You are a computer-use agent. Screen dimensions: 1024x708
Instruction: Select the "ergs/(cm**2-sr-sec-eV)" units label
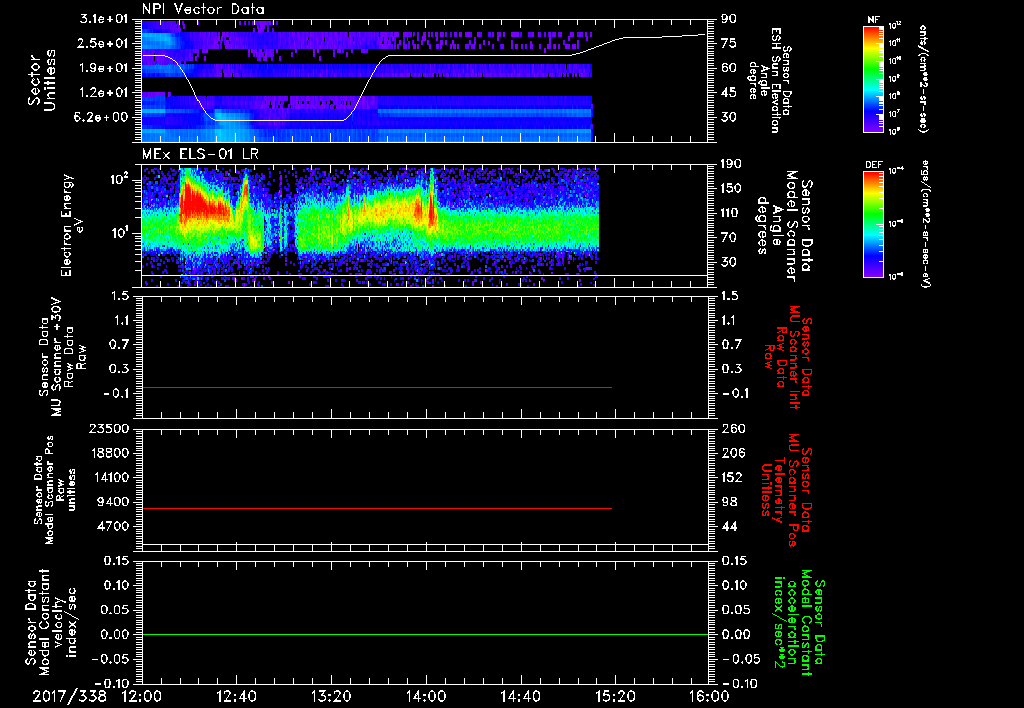(926, 224)
